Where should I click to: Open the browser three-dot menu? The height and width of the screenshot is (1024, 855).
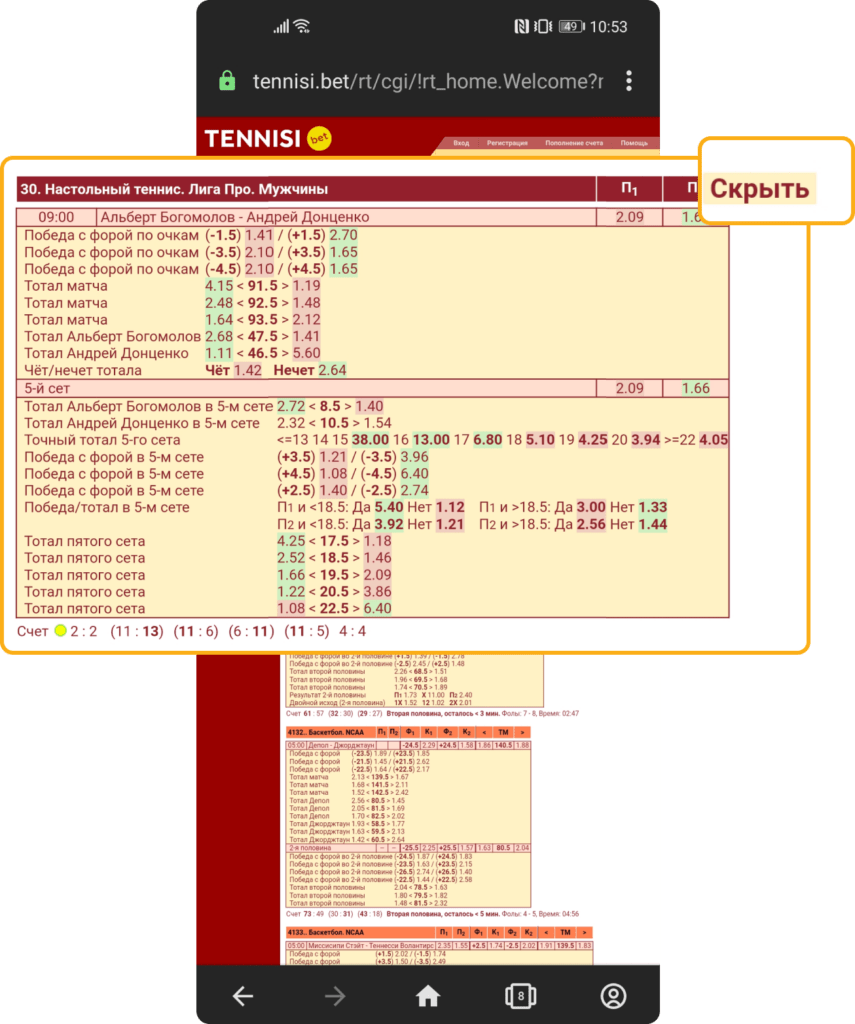(x=628, y=81)
